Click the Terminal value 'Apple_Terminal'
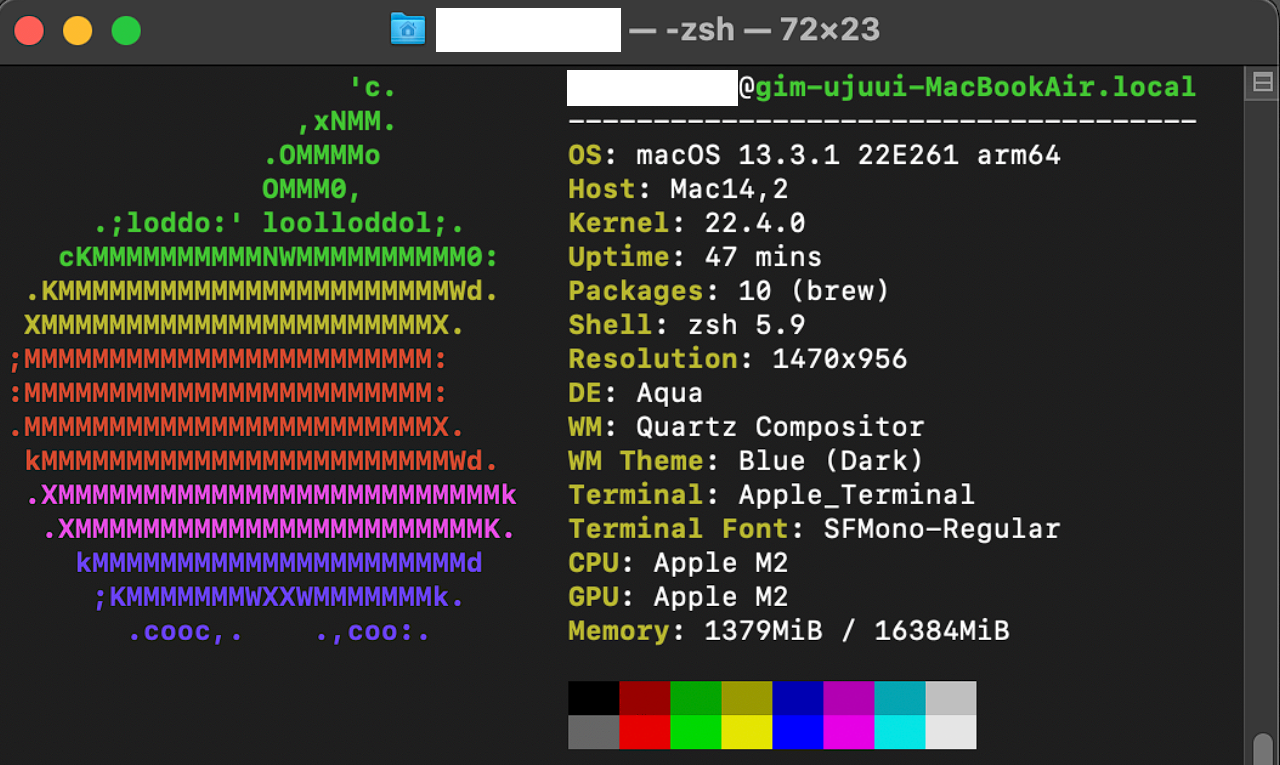This screenshot has width=1280, height=765. (x=856, y=495)
